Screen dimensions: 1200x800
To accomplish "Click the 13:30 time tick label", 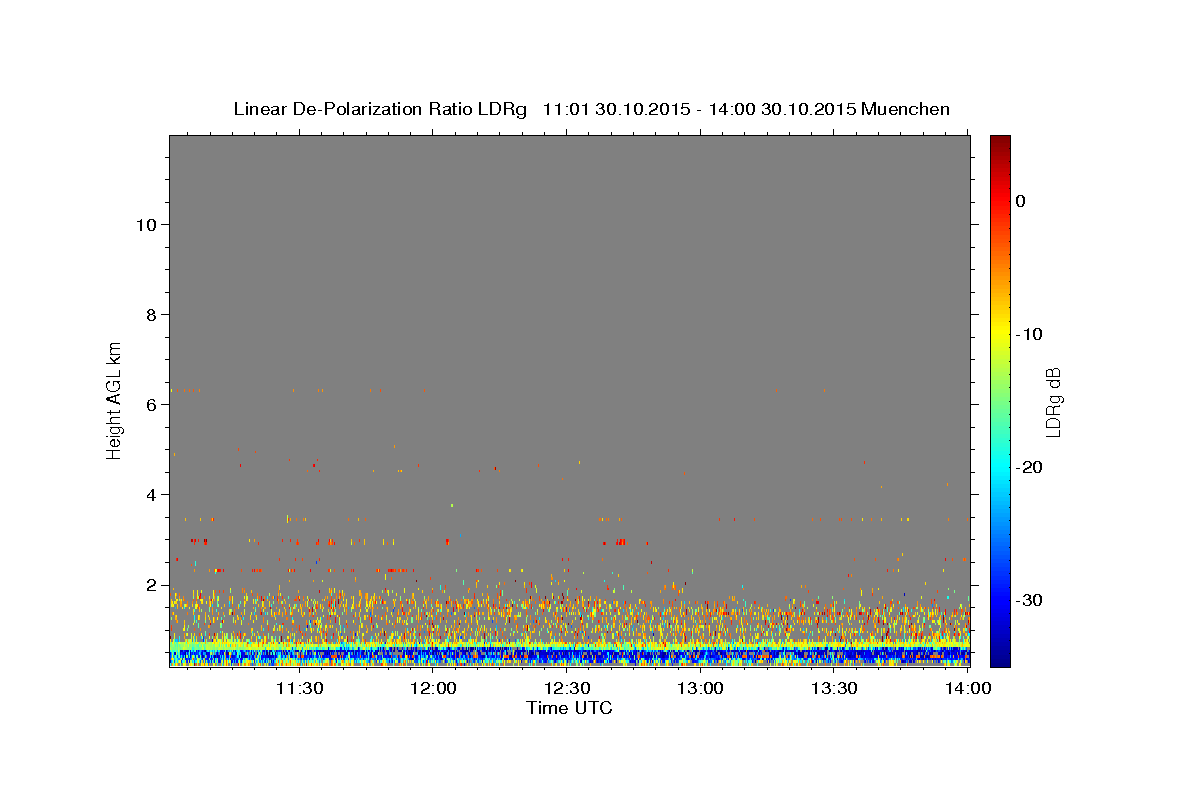I will (835, 688).
